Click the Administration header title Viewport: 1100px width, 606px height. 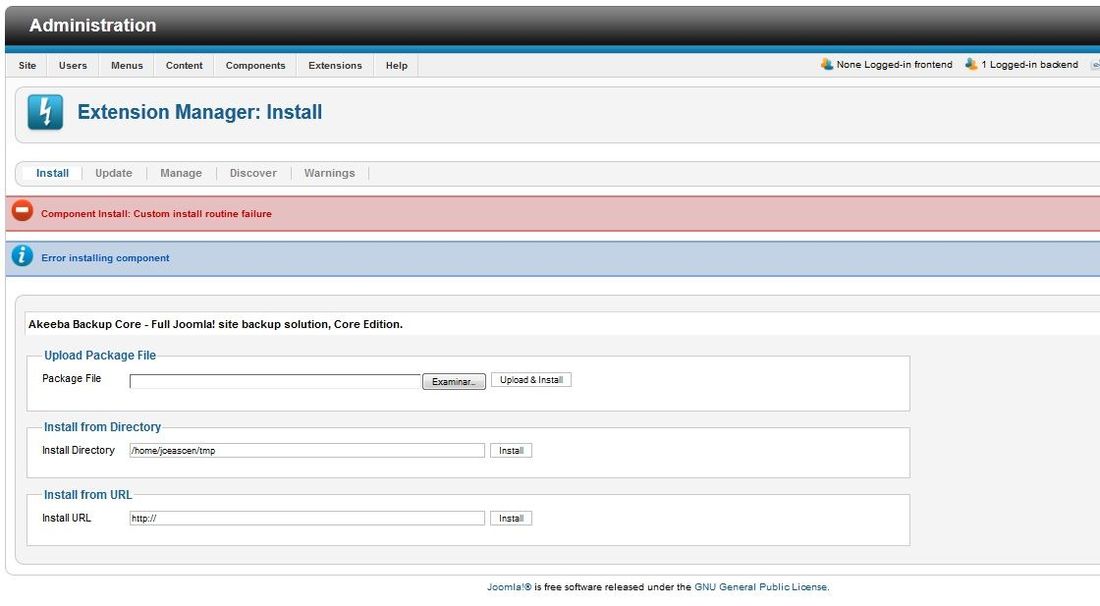pos(93,25)
